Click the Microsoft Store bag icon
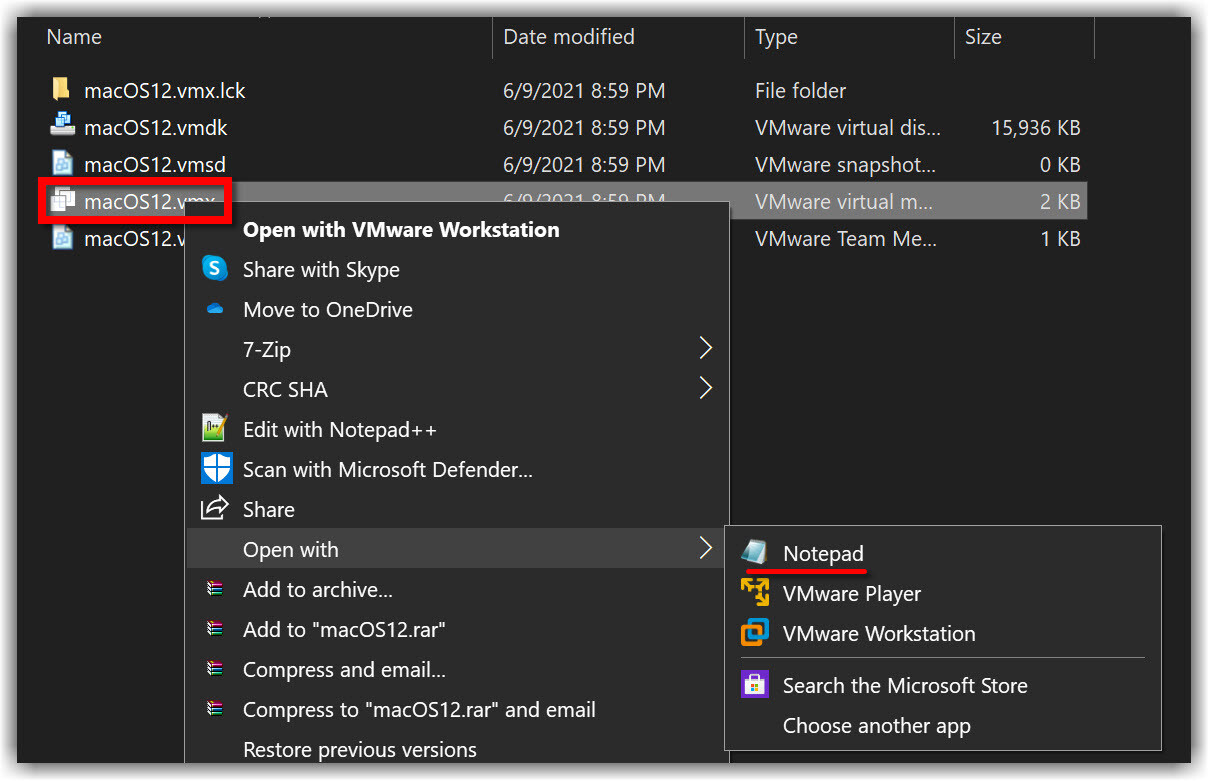The height and width of the screenshot is (781, 1209). [x=755, y=685]
